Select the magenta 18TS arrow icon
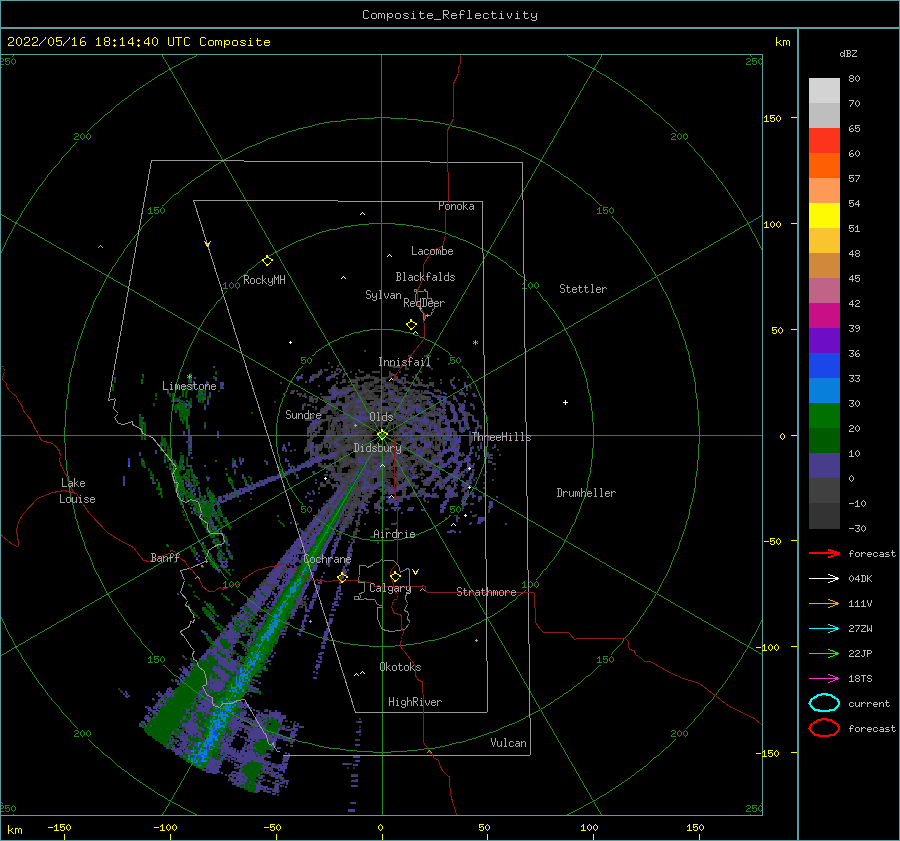900x841 pixels. pyautogui.click(x=824, y=679)
